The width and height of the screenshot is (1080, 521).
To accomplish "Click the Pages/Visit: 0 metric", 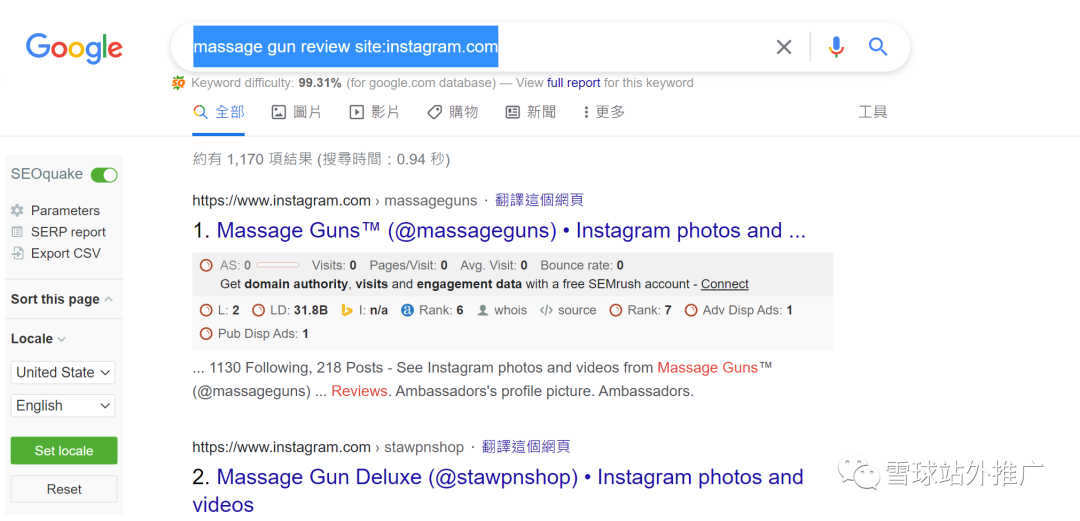I will coord(408,265).
